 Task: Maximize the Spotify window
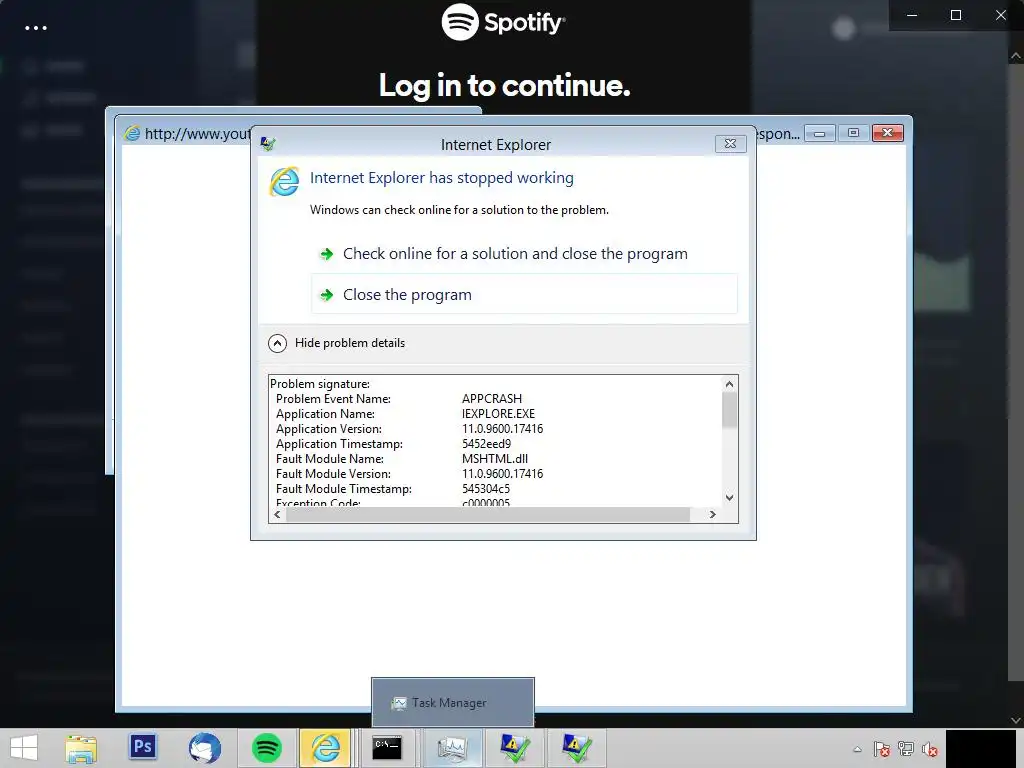[x=955, y=15]
